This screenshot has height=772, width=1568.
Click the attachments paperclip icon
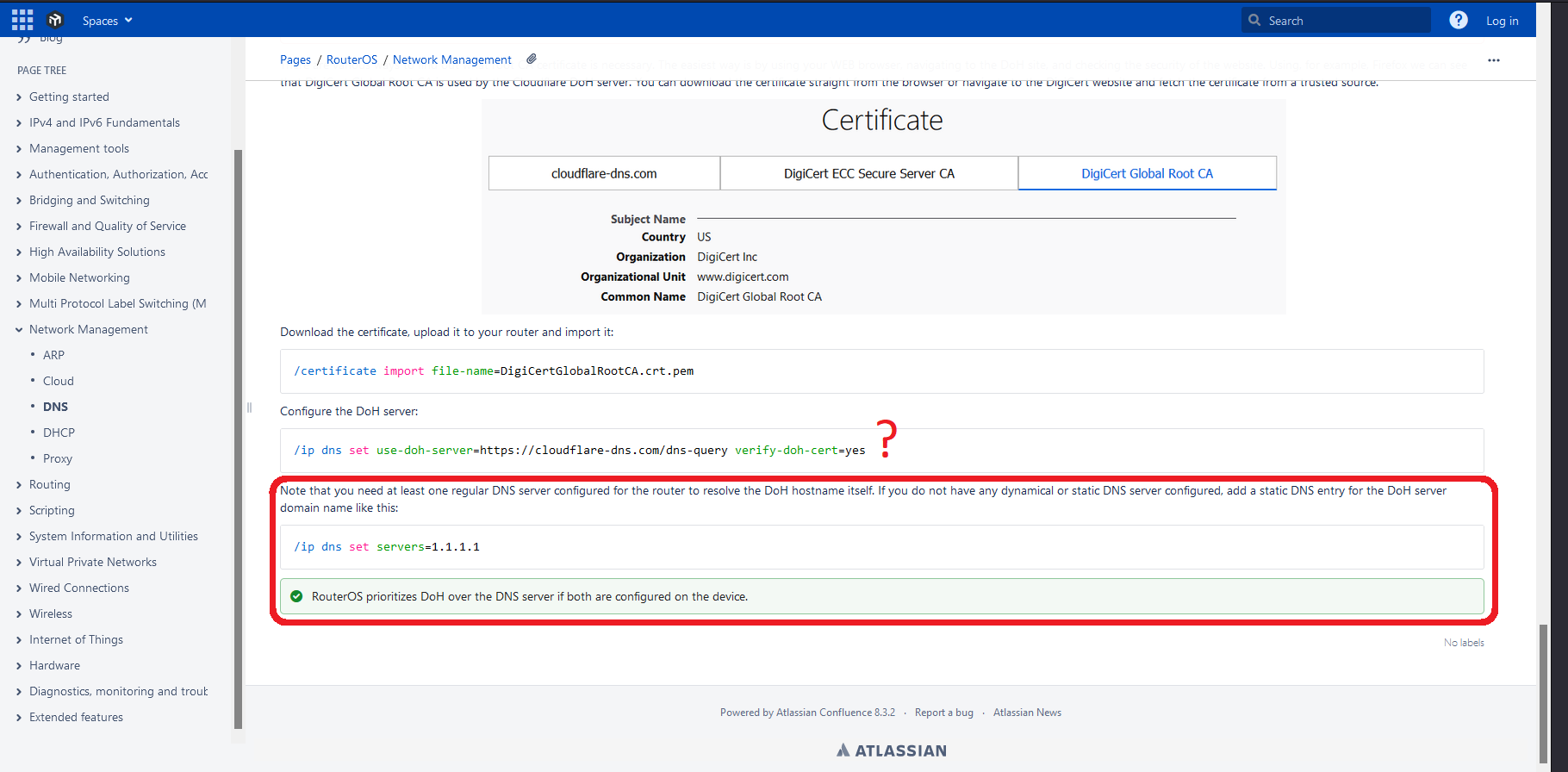tap(532, 59)
